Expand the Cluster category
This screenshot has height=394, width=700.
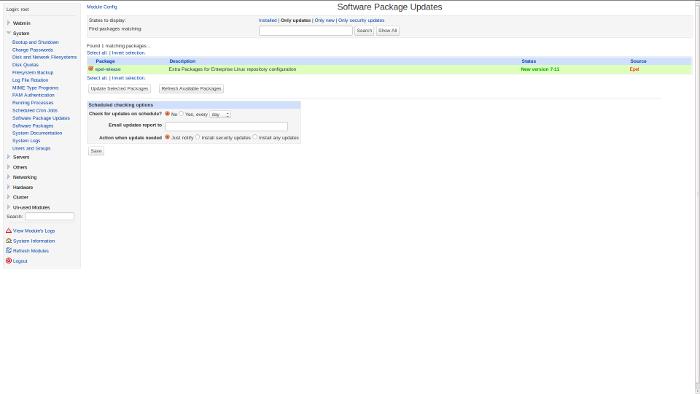coord(8,197)
